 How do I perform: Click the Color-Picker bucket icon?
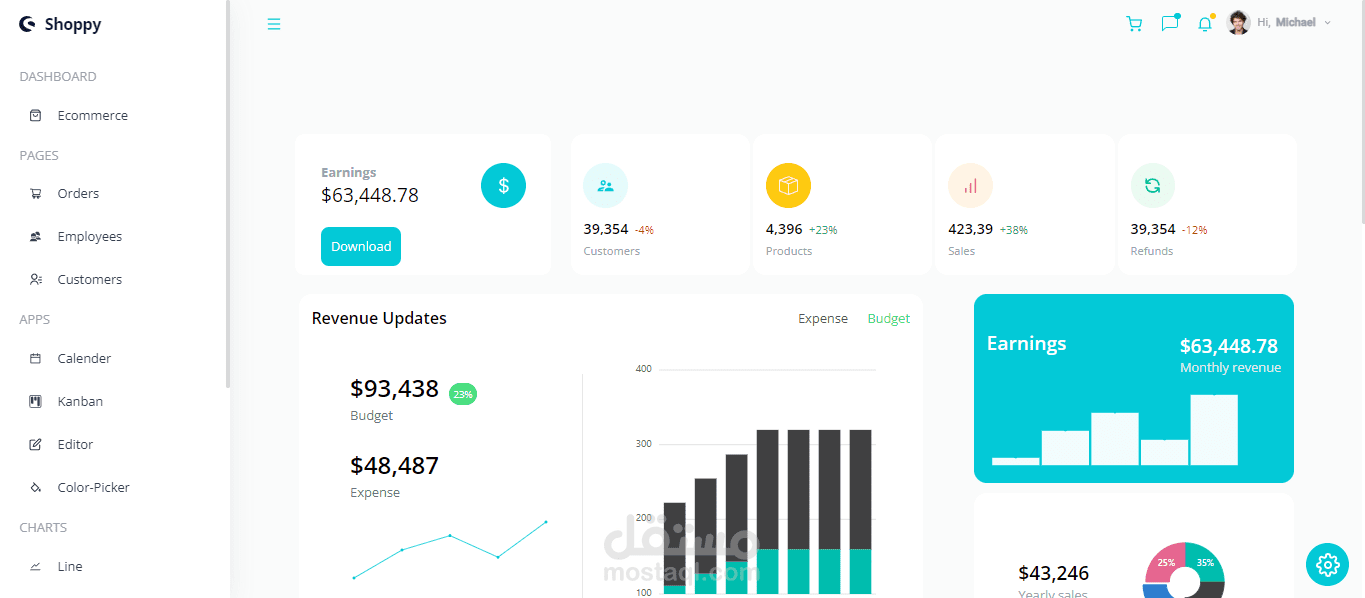(x=36, y=487)
